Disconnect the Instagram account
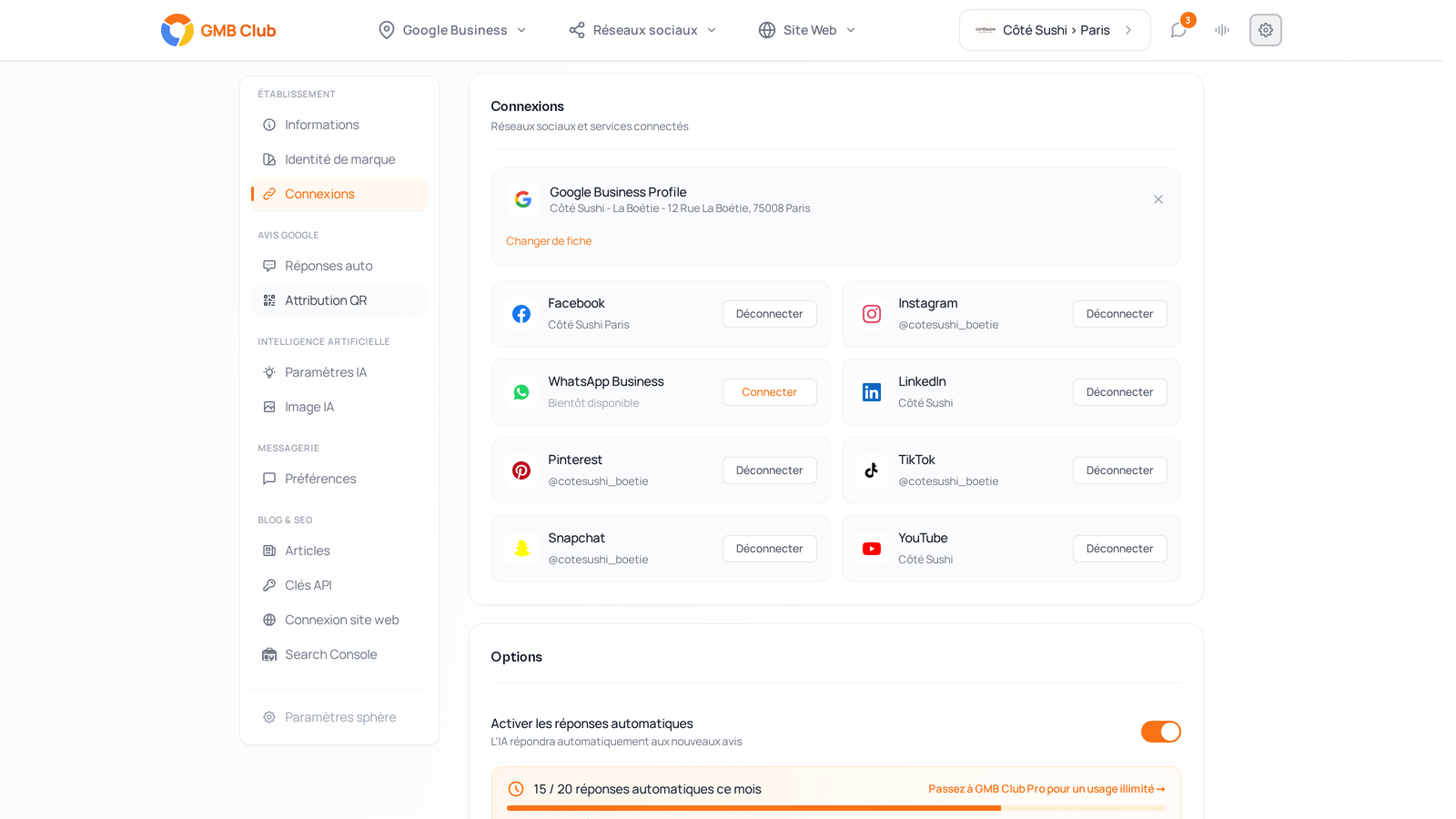 (x=1120, y=314)
